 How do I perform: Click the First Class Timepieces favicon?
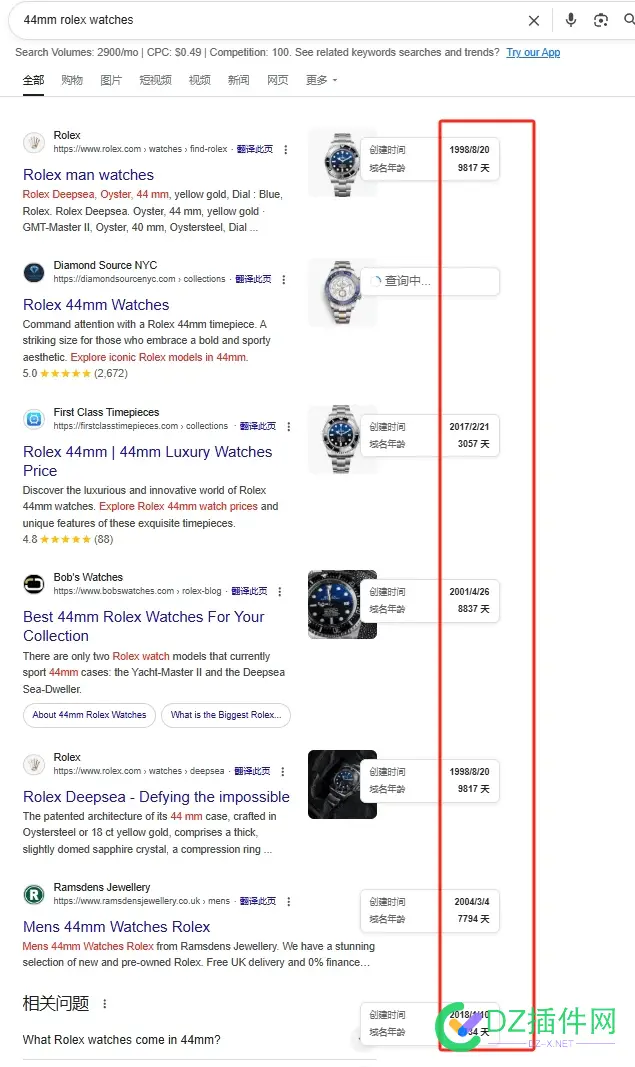pos(34,419)
